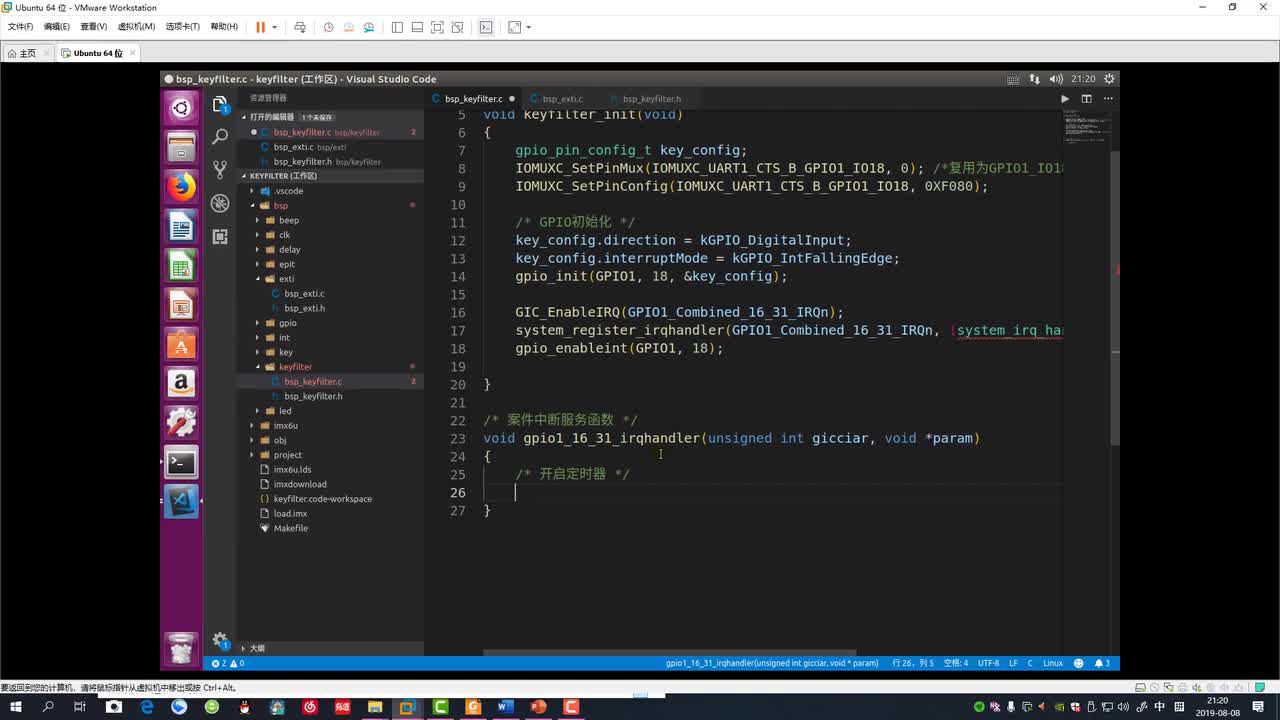Expand the beep folder
Viewport: 1280px width, 720px height.
coord(257,220)
